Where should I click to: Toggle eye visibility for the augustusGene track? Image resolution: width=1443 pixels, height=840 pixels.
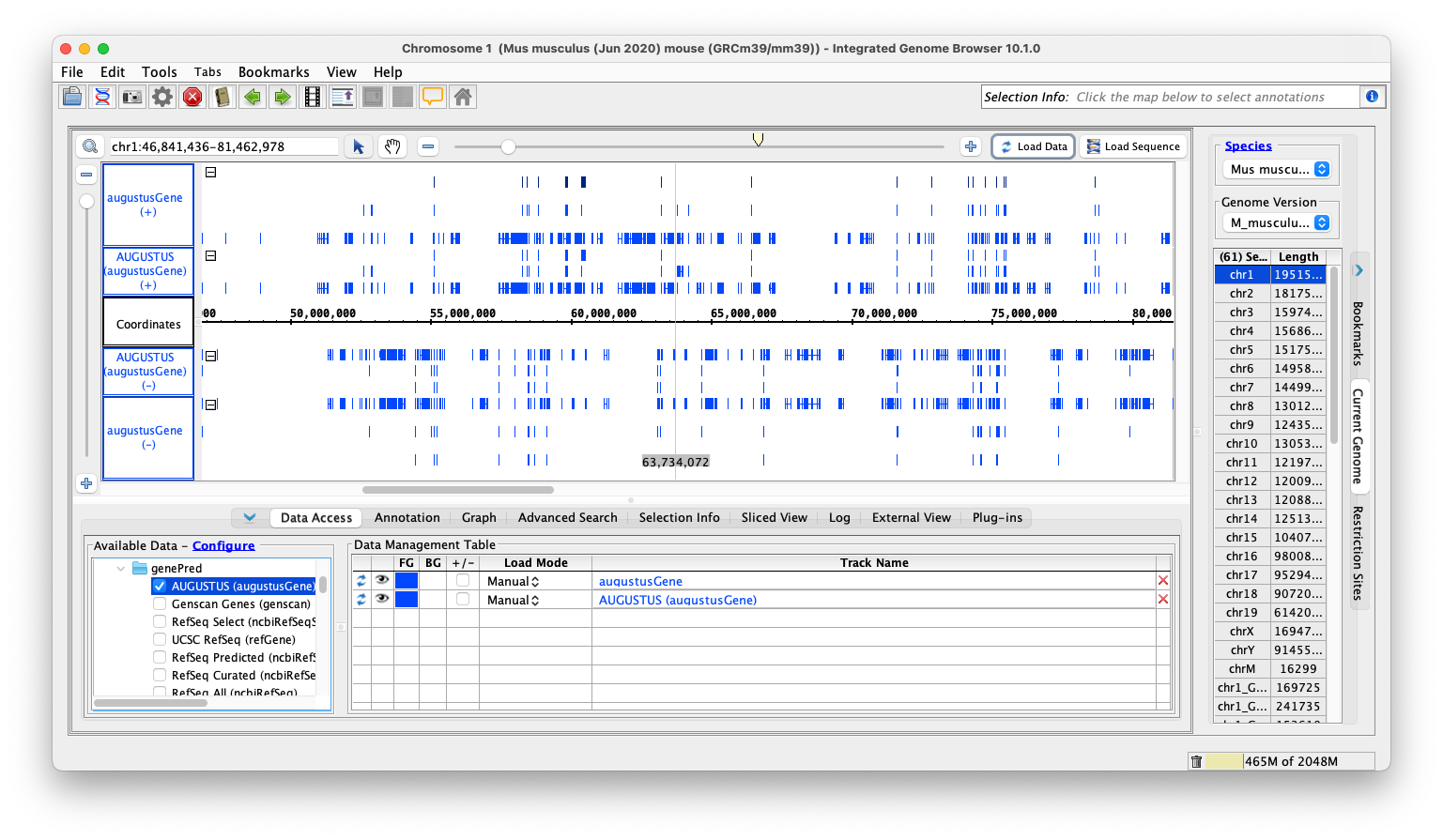382,581
